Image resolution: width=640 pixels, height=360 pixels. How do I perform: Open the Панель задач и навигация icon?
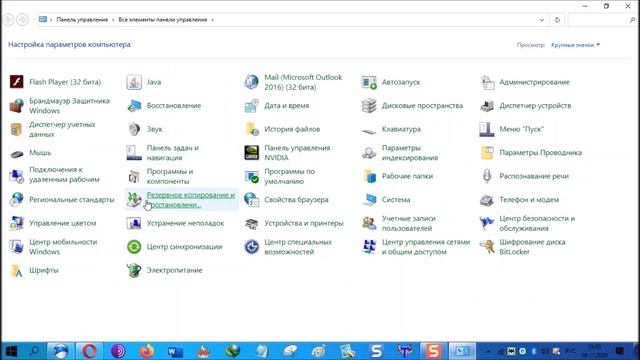pyautogui.click(x=134, y=153)
